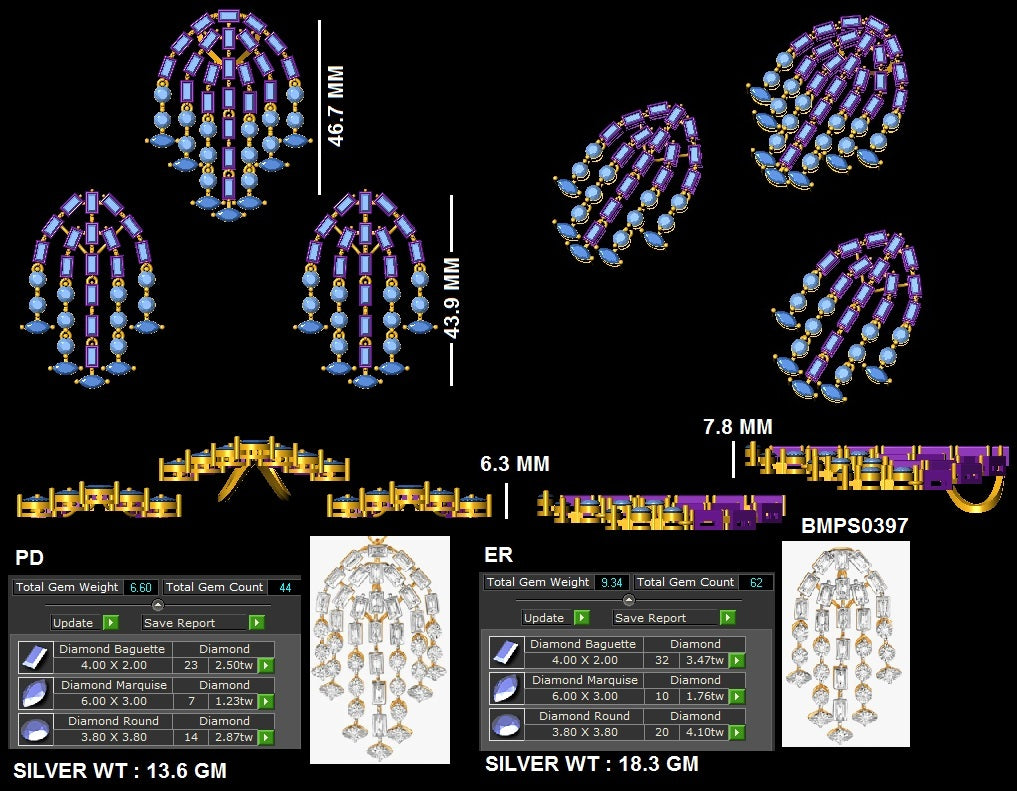Screen dimensions: 1017x791
Task: Expand the 4.10tw round diamond arrow in ER
Action: click(736, 732)
